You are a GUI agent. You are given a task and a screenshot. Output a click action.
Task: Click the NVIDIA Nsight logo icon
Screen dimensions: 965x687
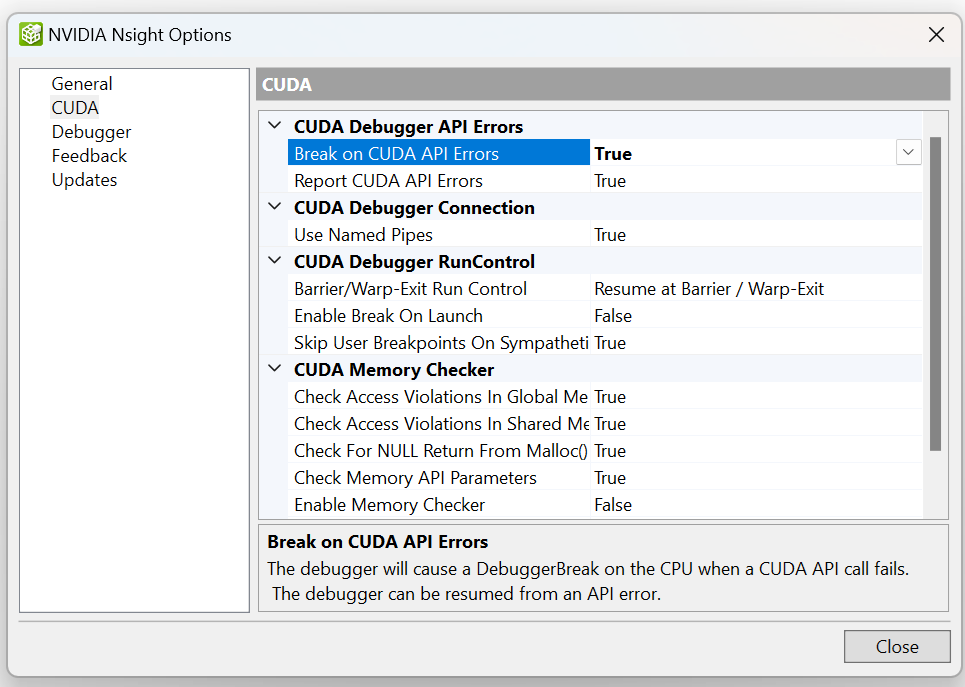30,33
